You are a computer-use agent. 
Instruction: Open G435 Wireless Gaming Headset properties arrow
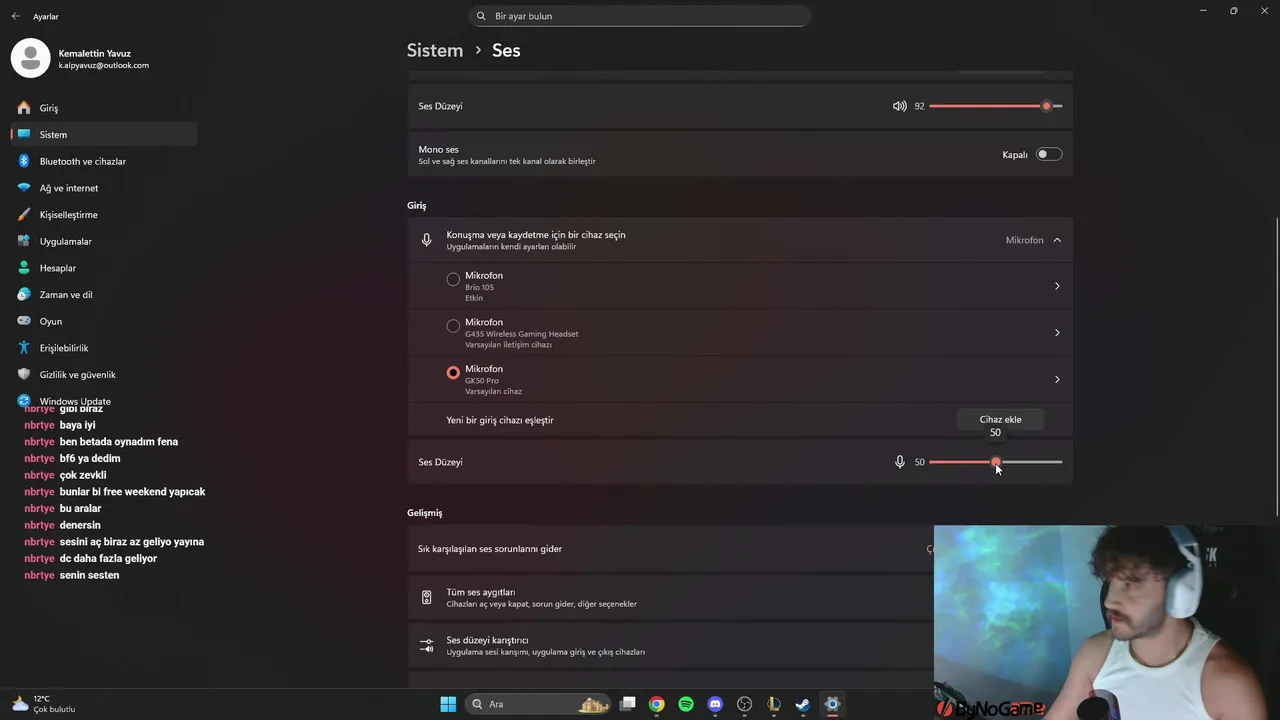tap(1057, 333)
